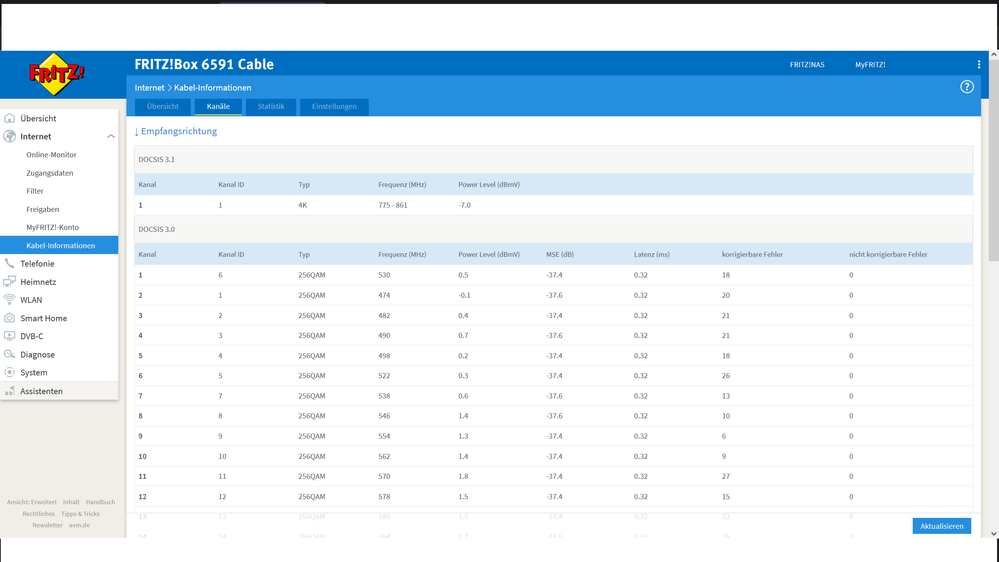Click the Smart Home icon
Screen dimensions: 999x562
click(10, 318)
